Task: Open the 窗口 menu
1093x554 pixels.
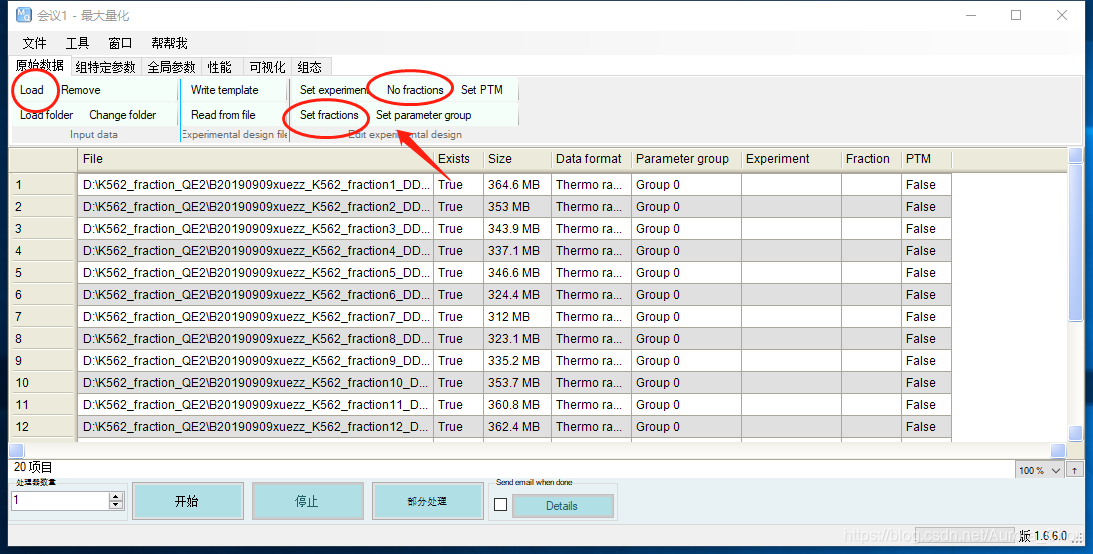Action: click(x=121, y=43)
